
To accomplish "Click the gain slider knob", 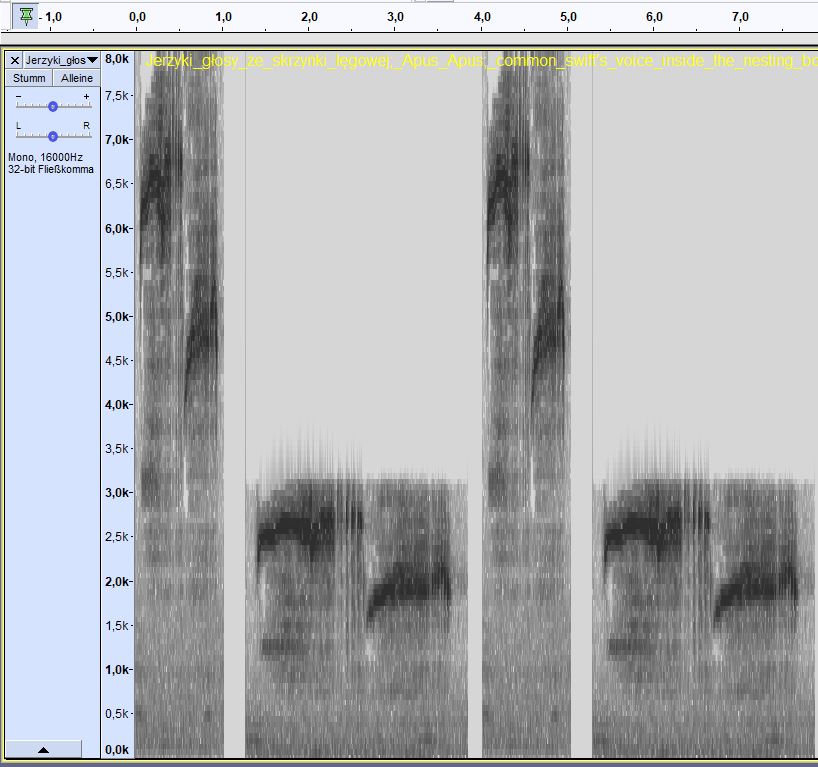I will tap(53, 106).
